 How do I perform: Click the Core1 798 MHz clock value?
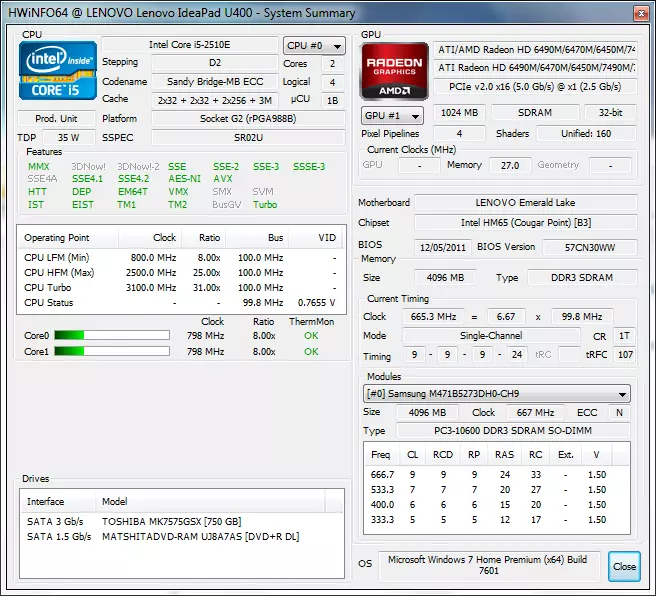[205, 351]
